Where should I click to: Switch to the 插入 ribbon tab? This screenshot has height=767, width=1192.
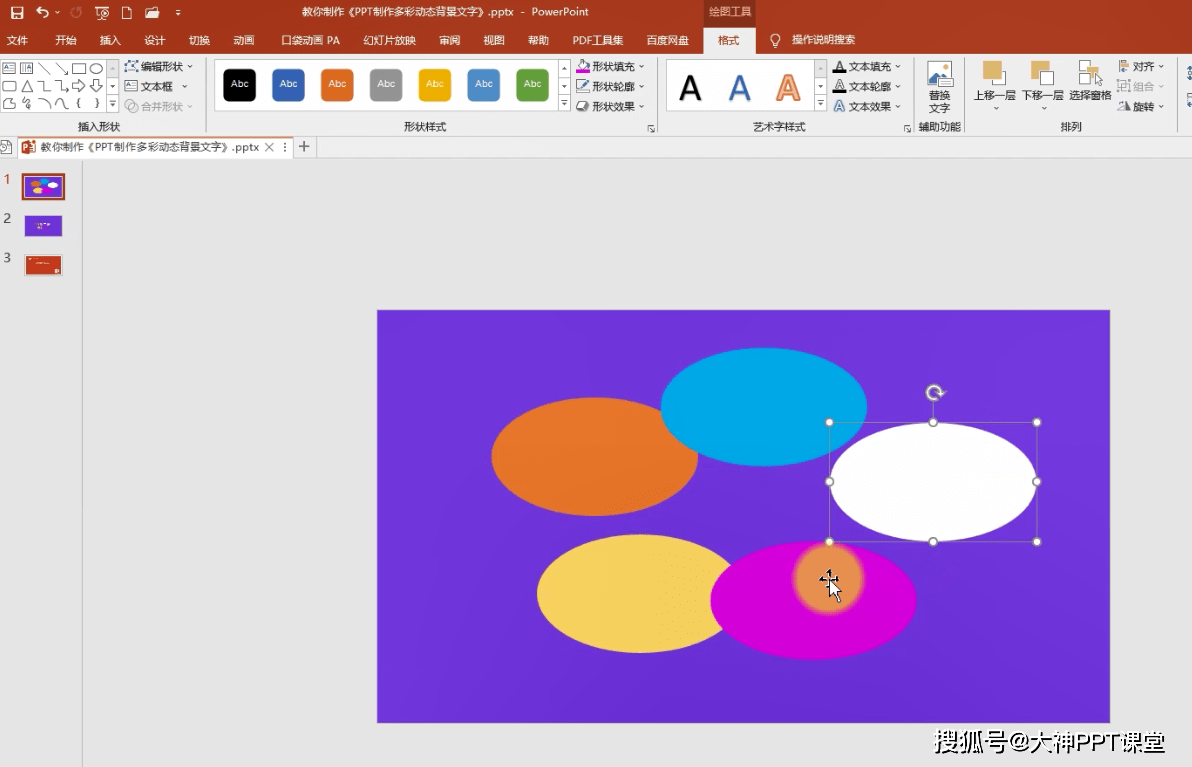[110, 40]
